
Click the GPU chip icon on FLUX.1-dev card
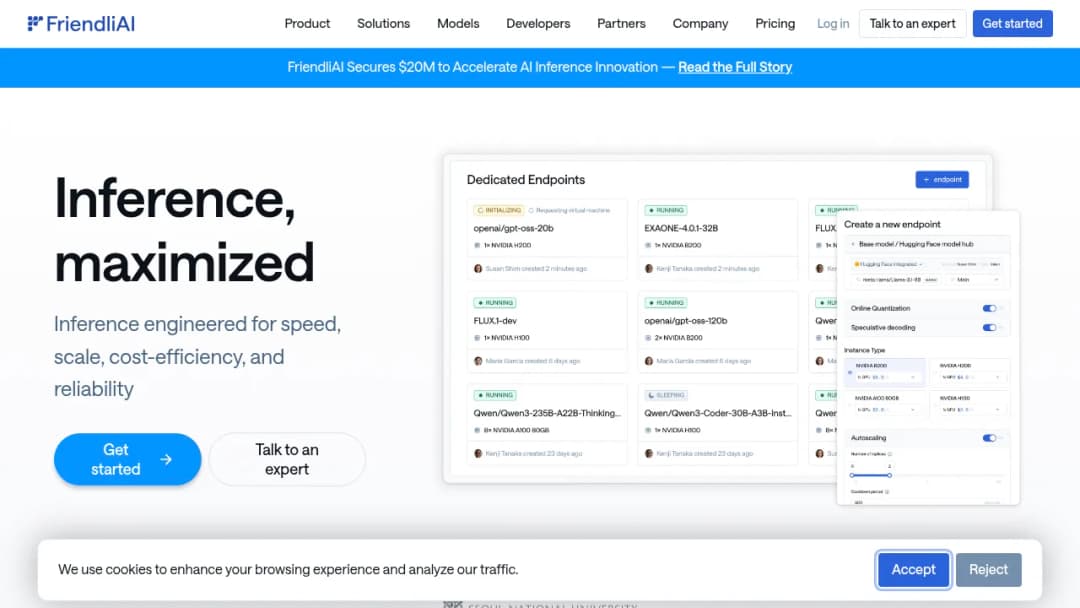[477, 337]
